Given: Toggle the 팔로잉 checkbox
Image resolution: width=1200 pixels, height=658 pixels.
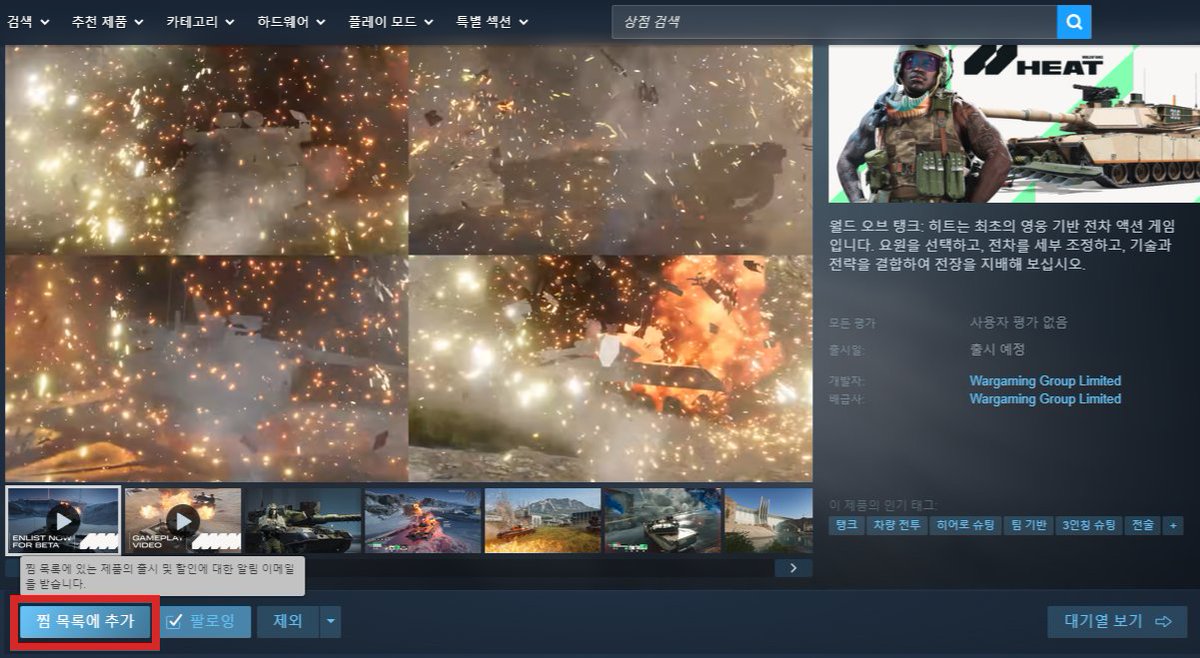Looking at the screenshot, I should pyautogui.click(x=174, y=622).
